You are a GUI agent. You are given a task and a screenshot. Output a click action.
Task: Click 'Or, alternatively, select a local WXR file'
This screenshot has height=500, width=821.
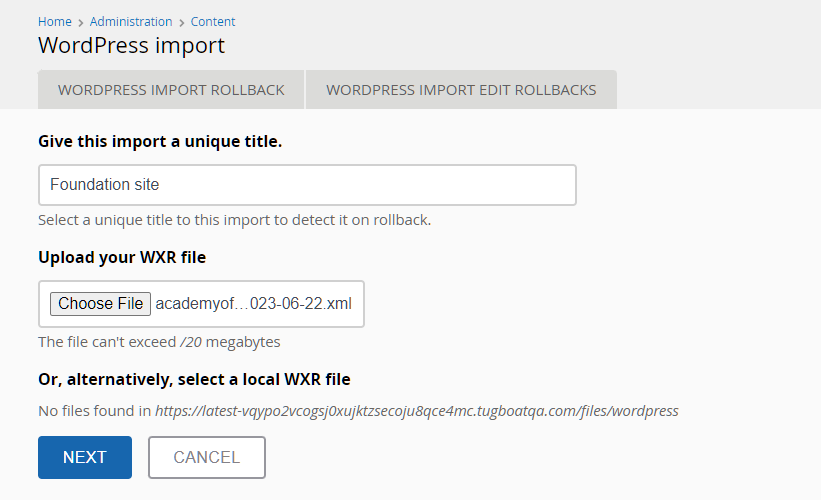[x=194, y=379]
